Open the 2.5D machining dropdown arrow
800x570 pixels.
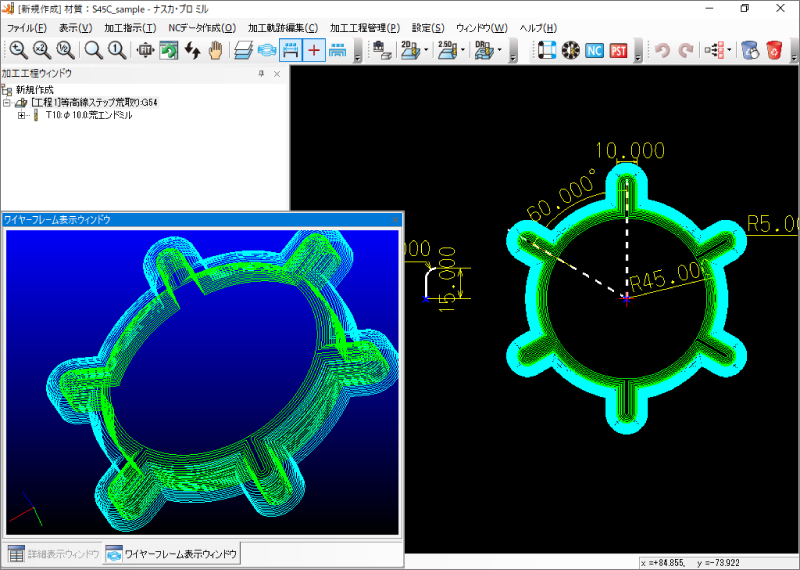coord(463,50)
